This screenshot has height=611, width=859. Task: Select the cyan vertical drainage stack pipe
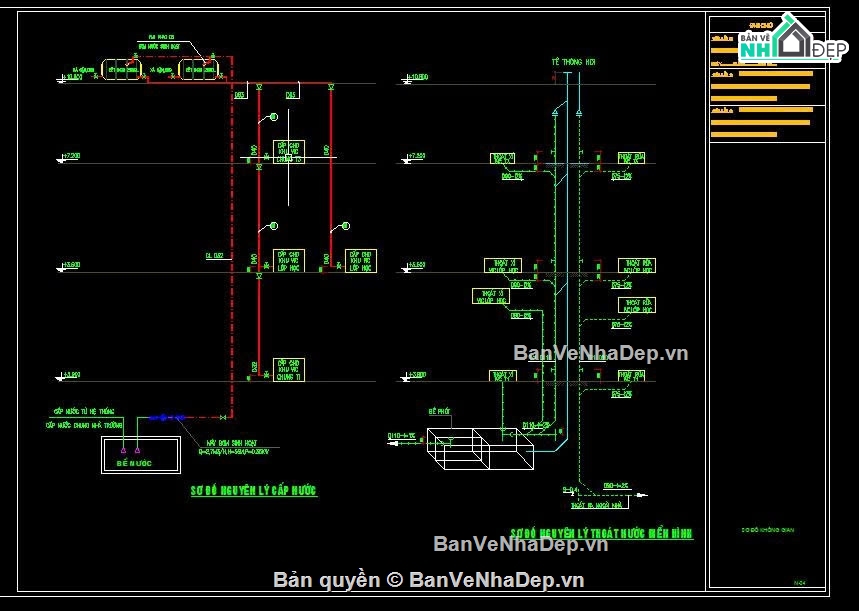(x=568, y=250)
